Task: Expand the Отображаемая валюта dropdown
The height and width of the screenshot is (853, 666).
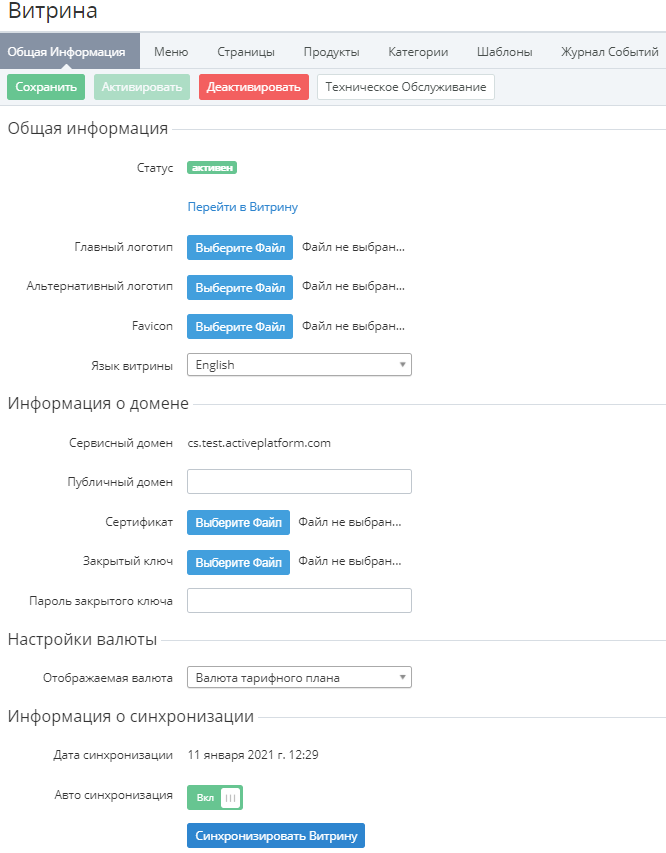Action: pyautogui.click(x=299, y=678)
